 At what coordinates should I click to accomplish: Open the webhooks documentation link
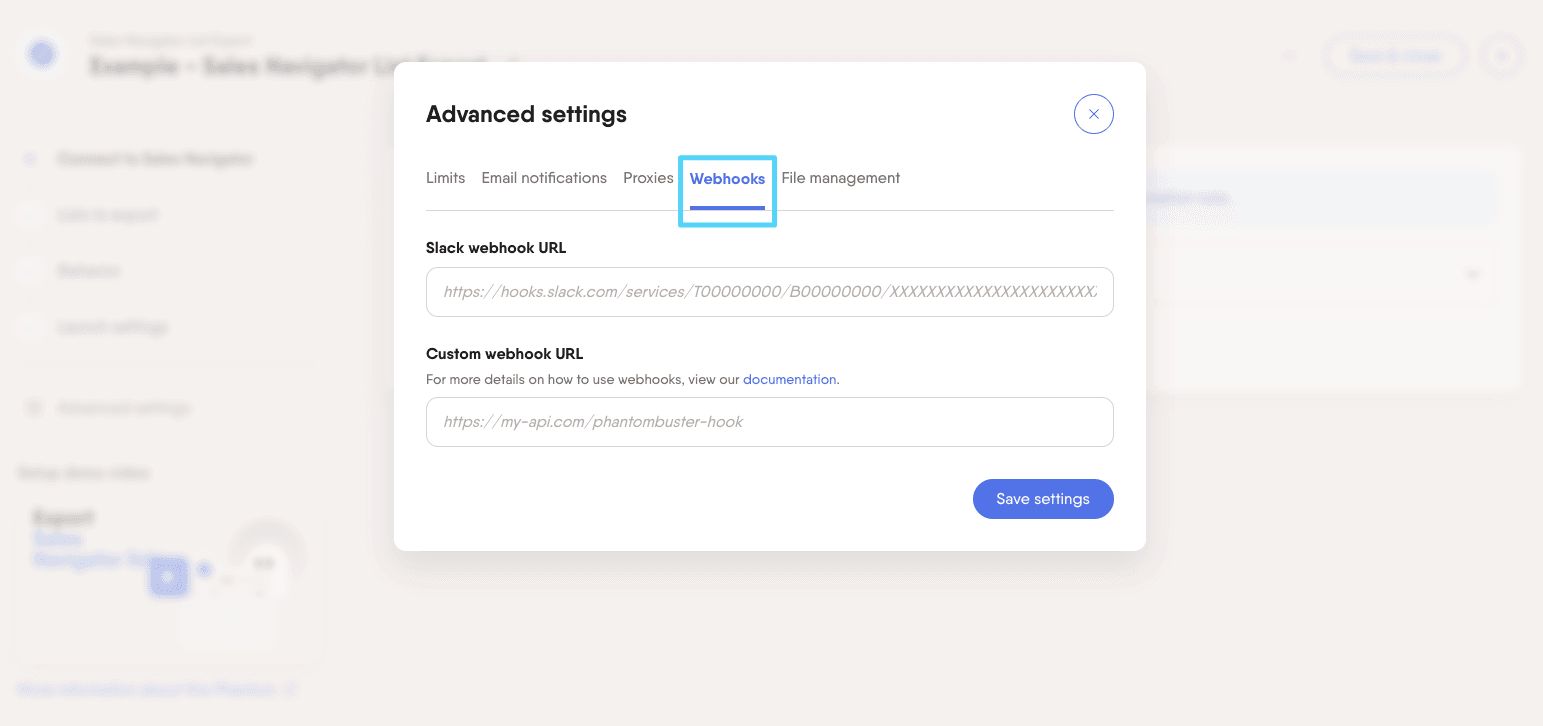[789, 380]
